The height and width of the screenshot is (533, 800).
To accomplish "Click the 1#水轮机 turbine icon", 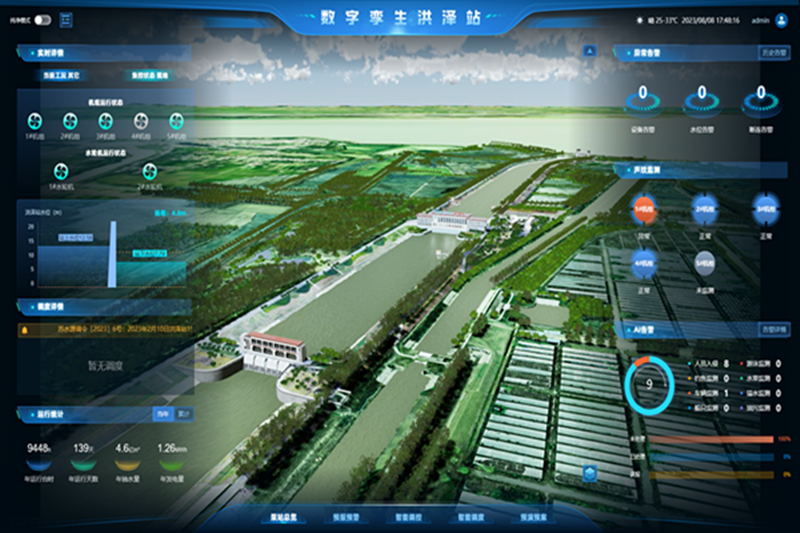I will pyautogui.click(x=60, y=171).
